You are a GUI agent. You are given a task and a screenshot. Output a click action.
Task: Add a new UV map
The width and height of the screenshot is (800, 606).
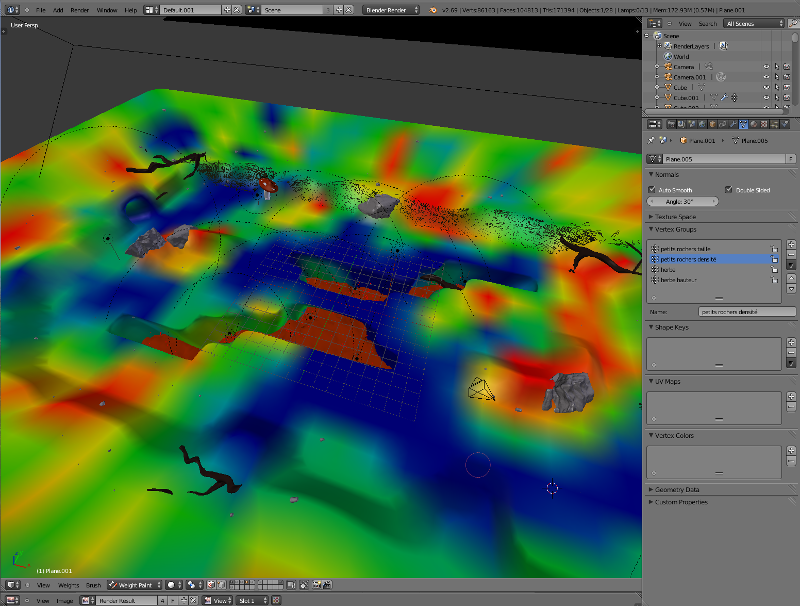click(791, 396)
